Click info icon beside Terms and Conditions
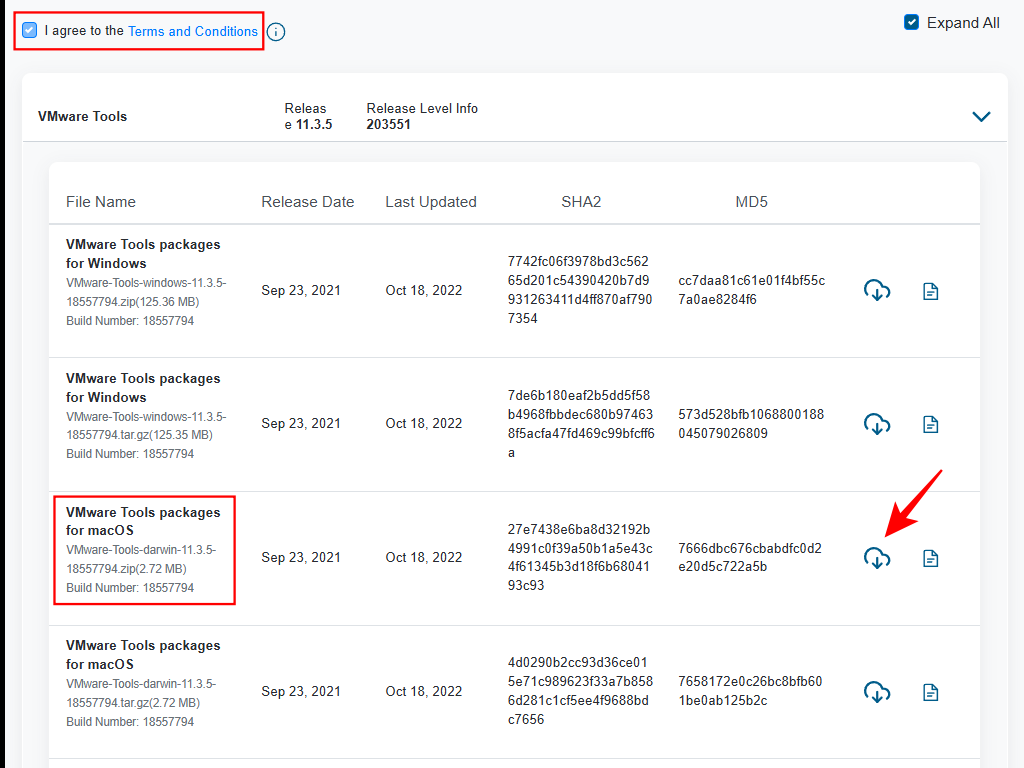The width and height of the screenshot is (1024, 768). click(276, 32)
